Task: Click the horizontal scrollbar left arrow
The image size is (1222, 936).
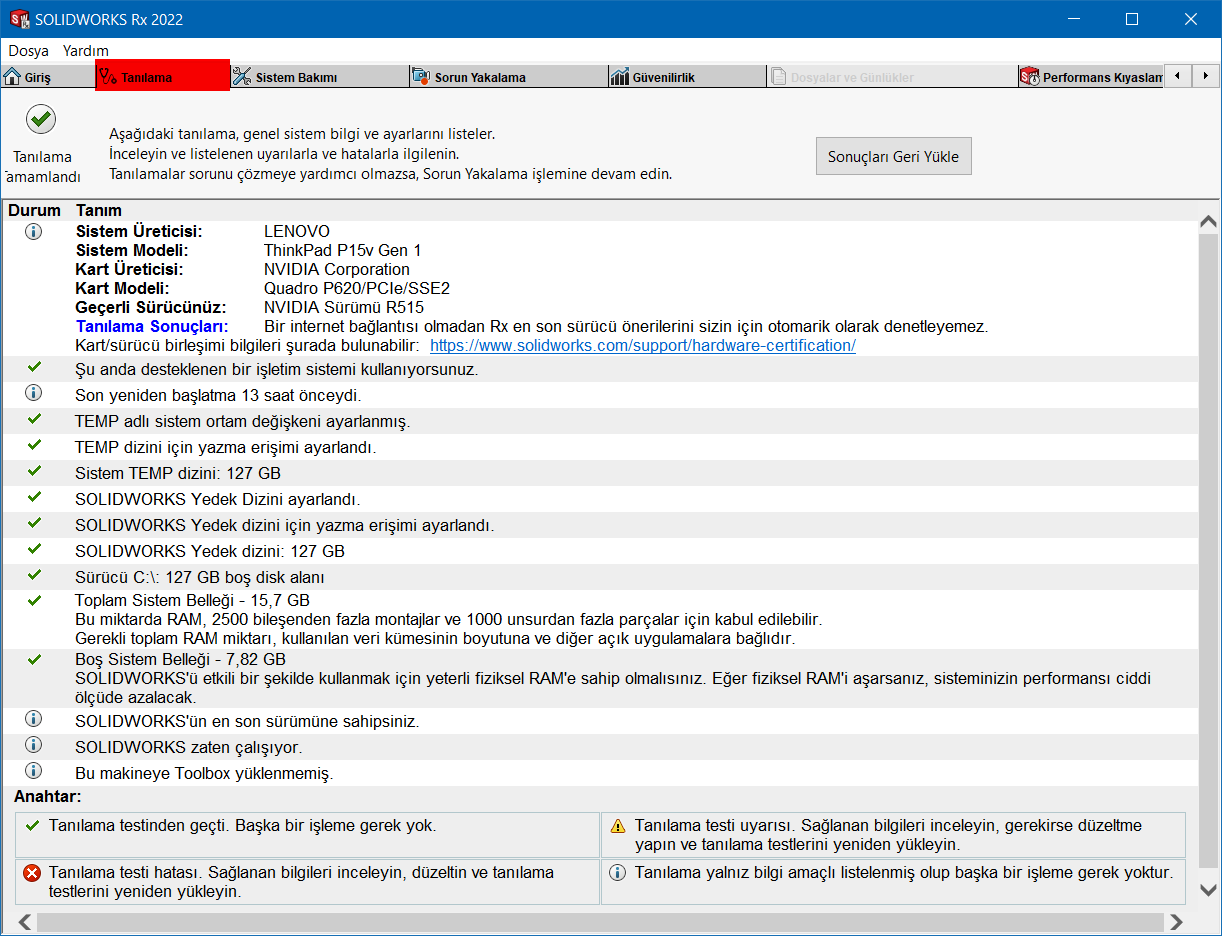Action: click(25, 922)
